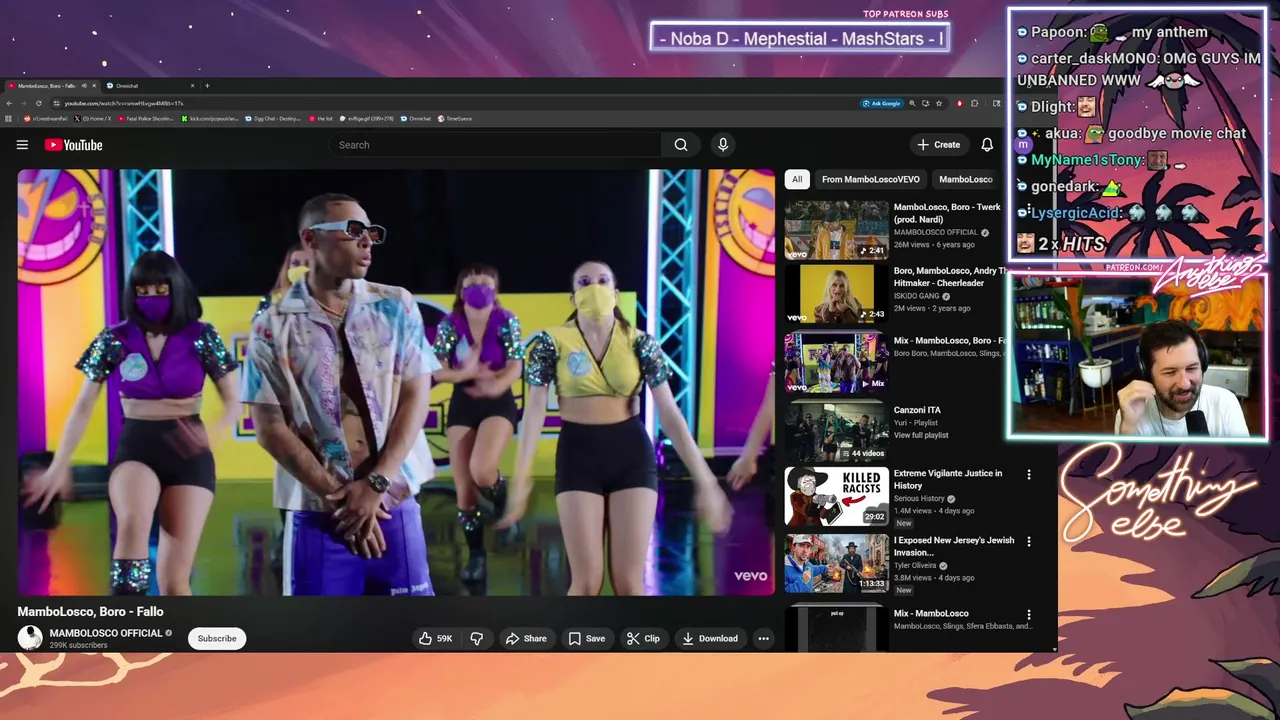This screenshot has height=720, width=1280.
Task: Go forward with the browser forward arrow
Action: point(23,103)
